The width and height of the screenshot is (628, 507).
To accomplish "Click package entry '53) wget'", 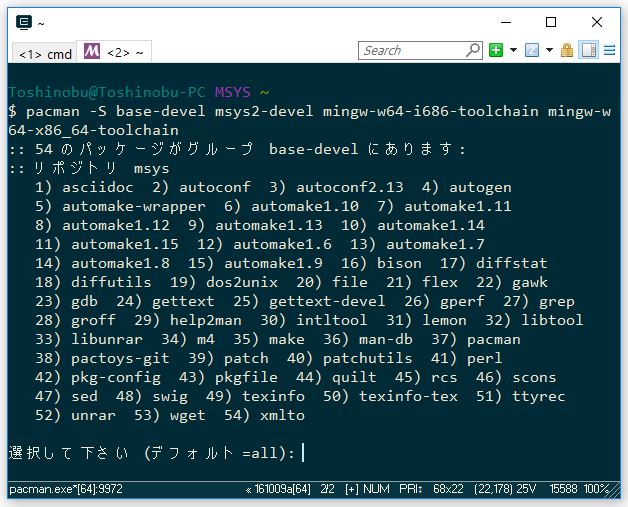I will pos(169,415).
